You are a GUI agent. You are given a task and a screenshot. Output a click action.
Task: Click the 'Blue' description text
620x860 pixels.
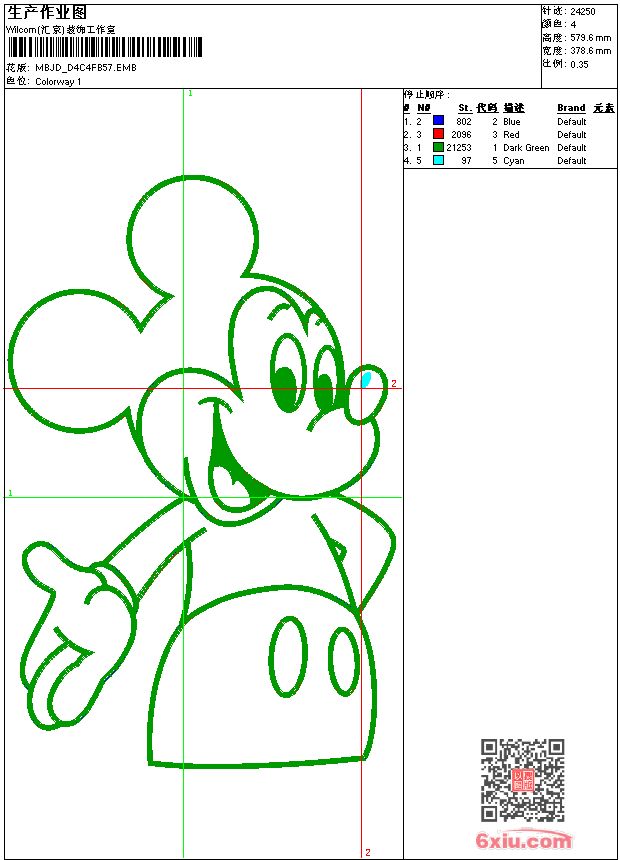(511, 122)
